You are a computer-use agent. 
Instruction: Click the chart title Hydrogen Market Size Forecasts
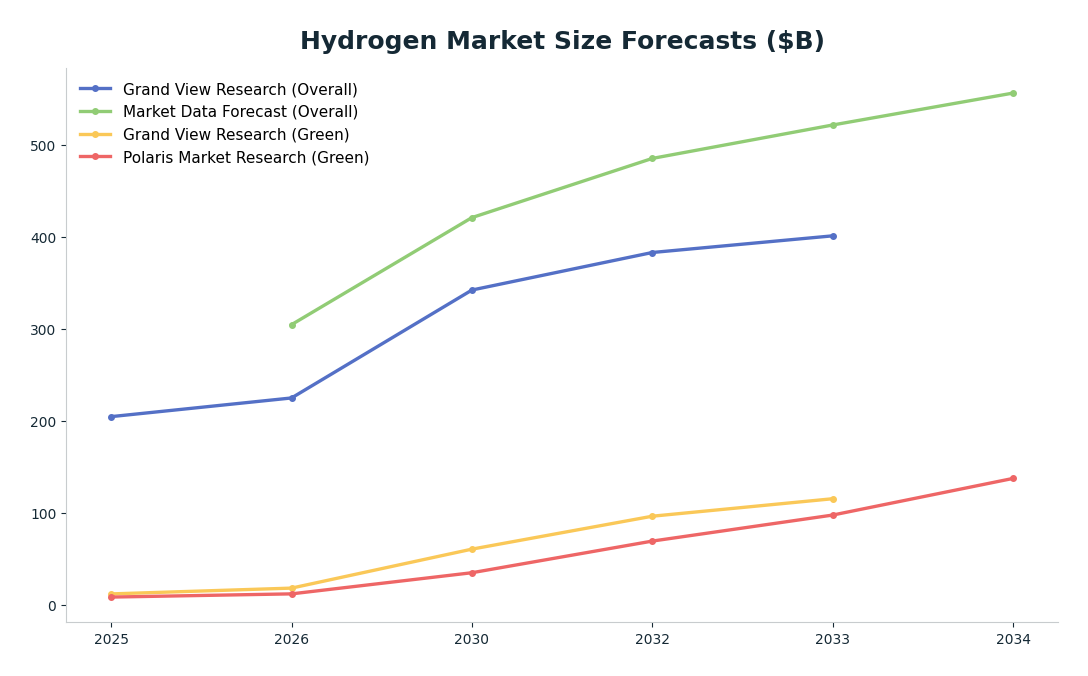[562, 41]
